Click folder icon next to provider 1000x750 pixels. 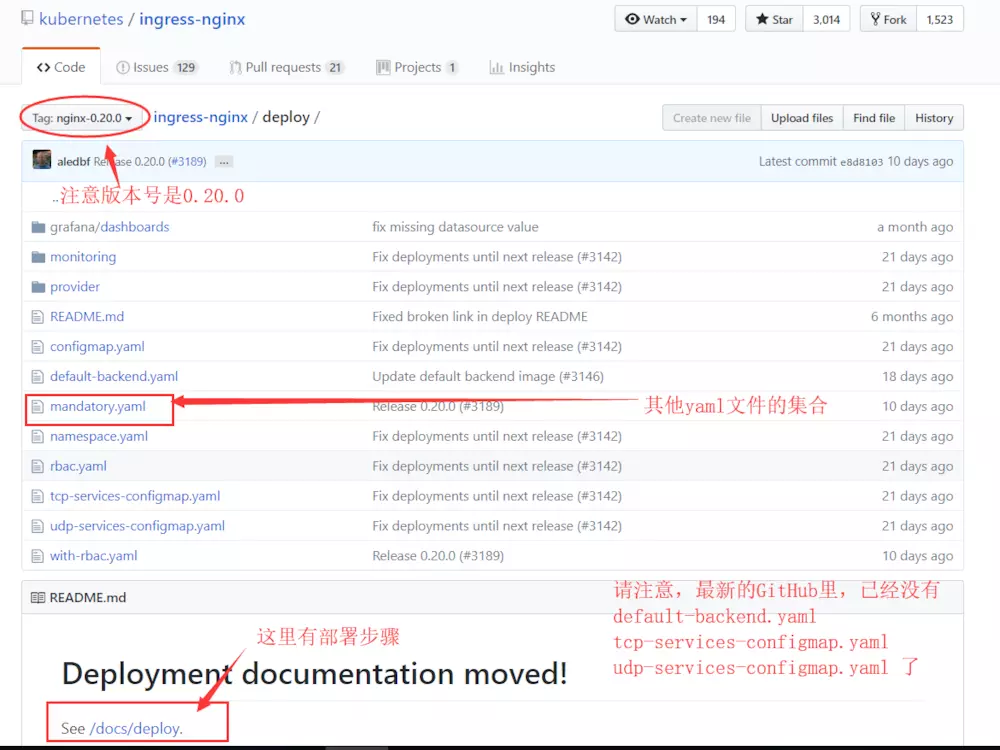click(38, 287)
